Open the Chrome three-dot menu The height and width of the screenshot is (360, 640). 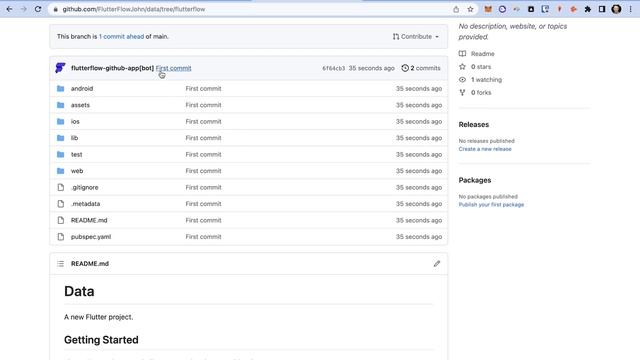click(631, 9)
